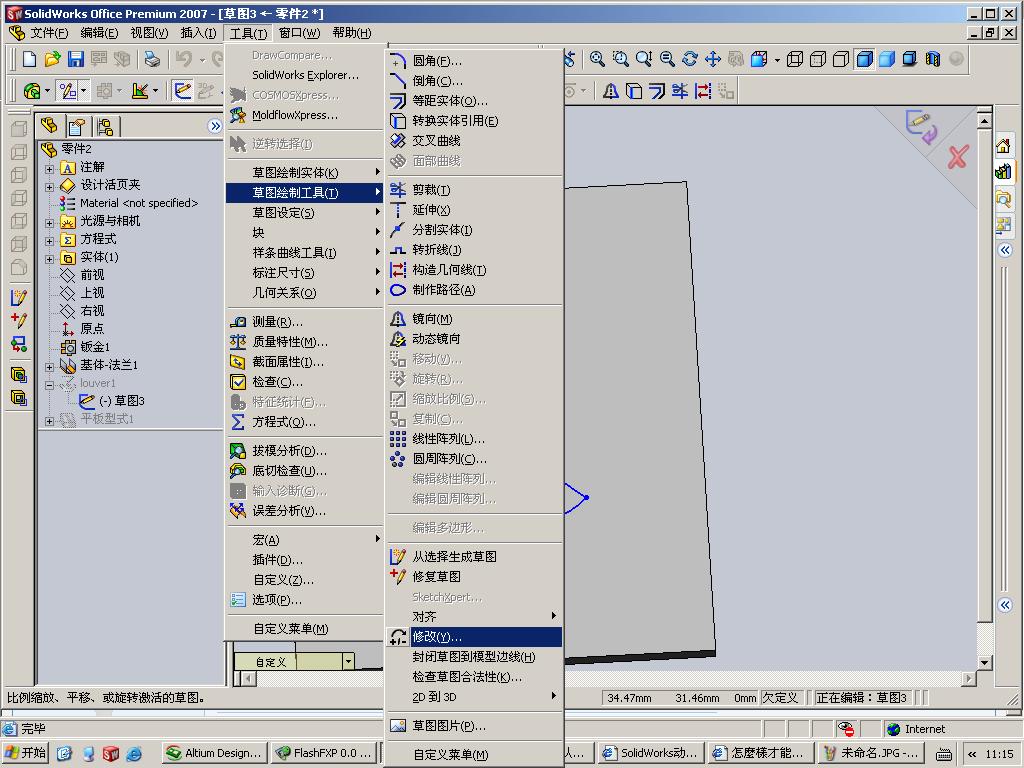Select 前视 plane in the feature tree
This screenshot has height=768, width=1024.
click(92, 275)
